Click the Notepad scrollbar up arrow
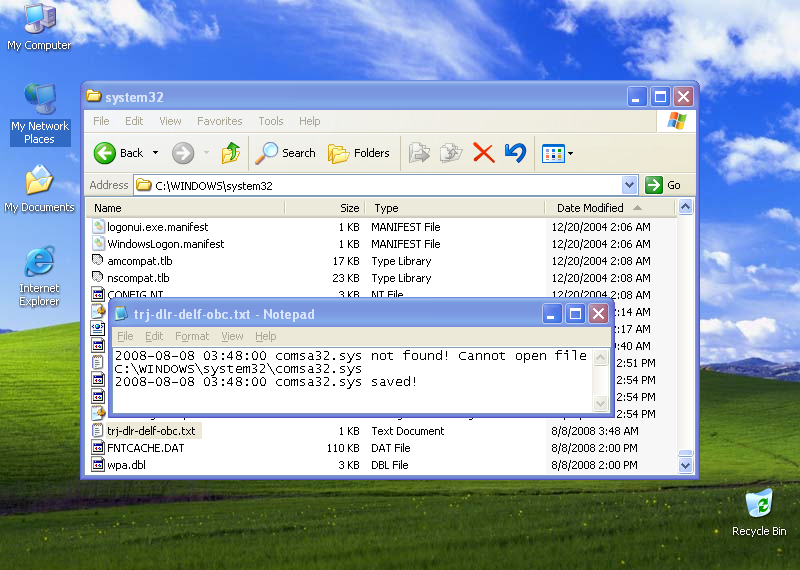This screenshot has width=800, height=570. pos(601,358)
